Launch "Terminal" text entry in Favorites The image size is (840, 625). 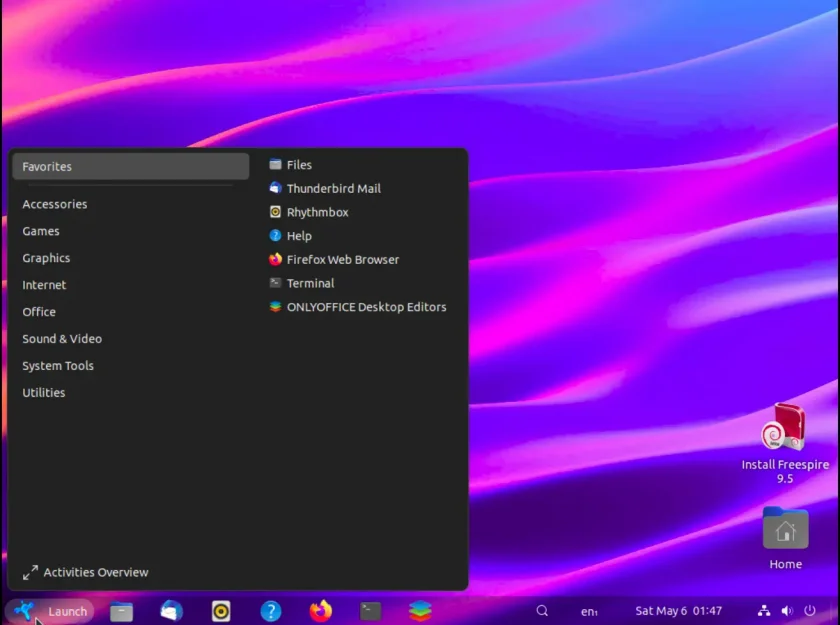(x=311, y=283)
